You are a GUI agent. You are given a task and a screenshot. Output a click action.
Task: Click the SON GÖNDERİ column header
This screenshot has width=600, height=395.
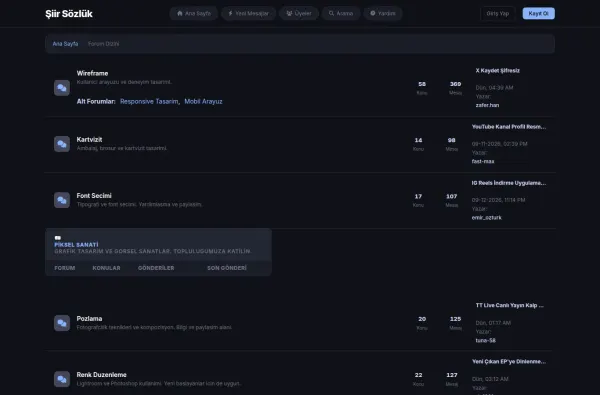pos(227,268)
